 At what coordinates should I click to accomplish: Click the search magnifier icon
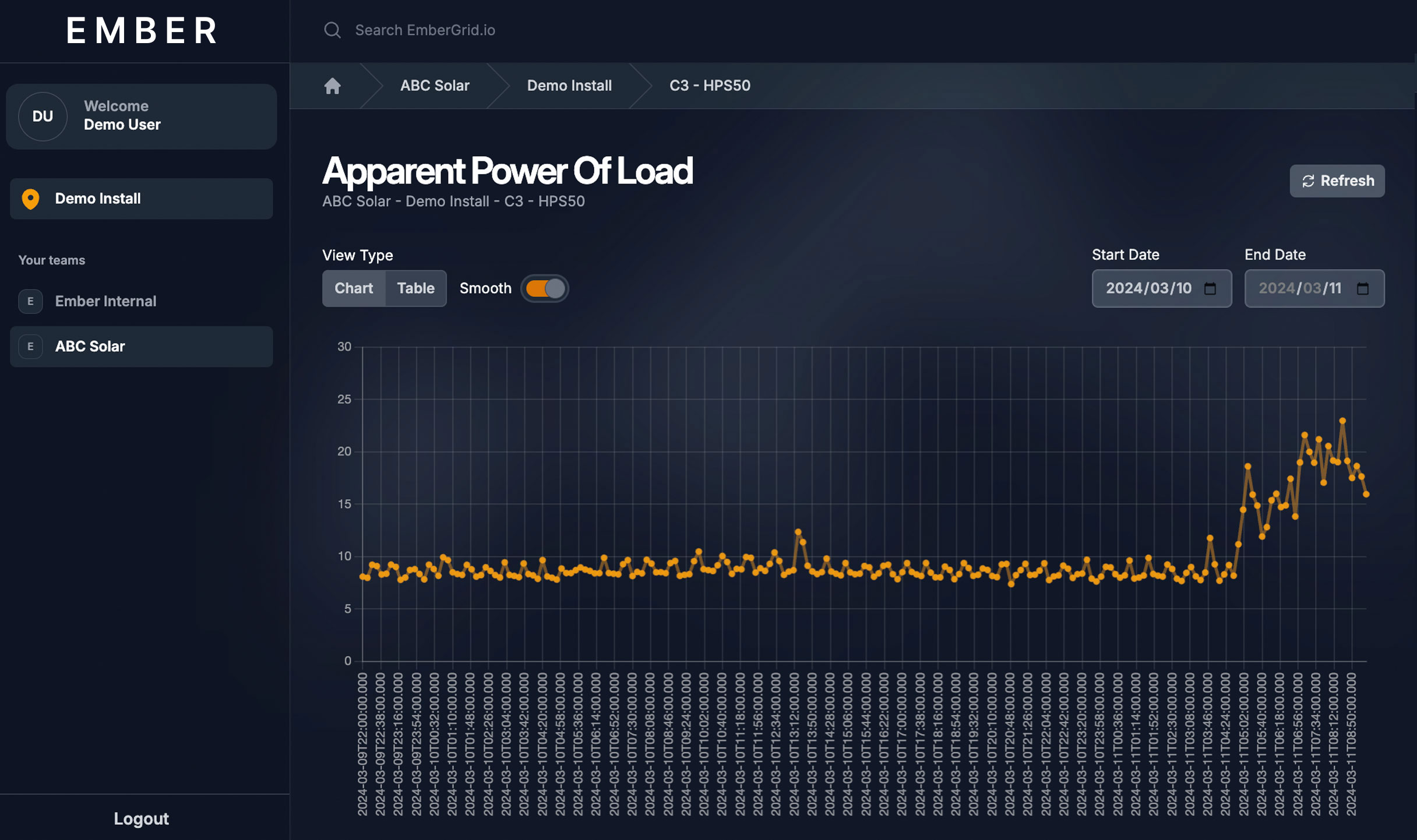click(x=333, y=30)
